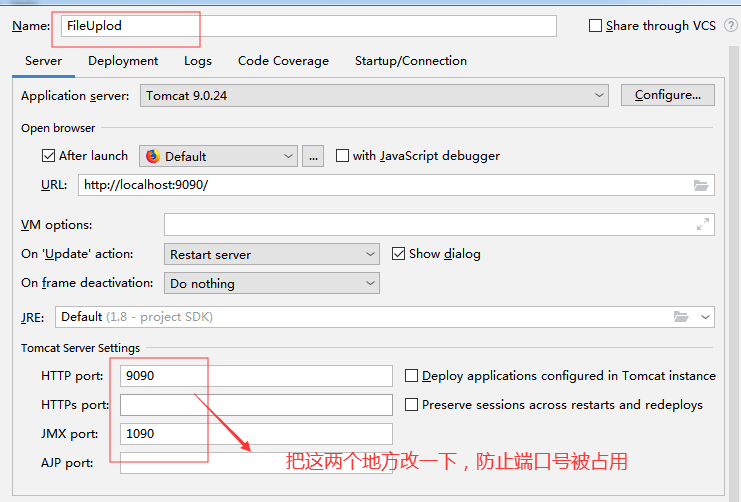Image resolution: width=741 pixels, height=502 pixels.
Task: Click the Configure... button
Action: [667, 95]
